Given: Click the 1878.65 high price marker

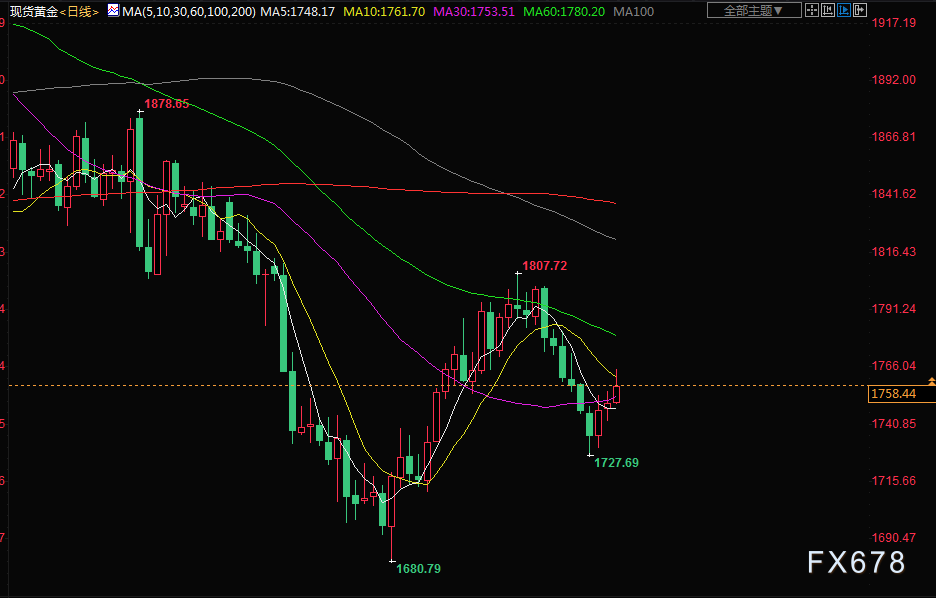Looking at the screenshot, I should click(167, 104).
